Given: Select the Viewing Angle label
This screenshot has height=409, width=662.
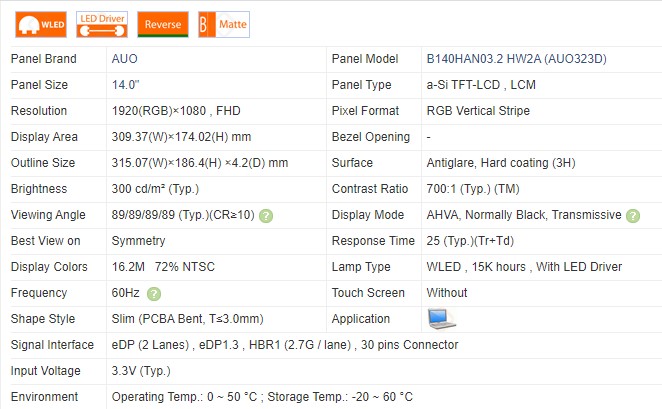Looking at the screenshot, I should tap(48, 215).
